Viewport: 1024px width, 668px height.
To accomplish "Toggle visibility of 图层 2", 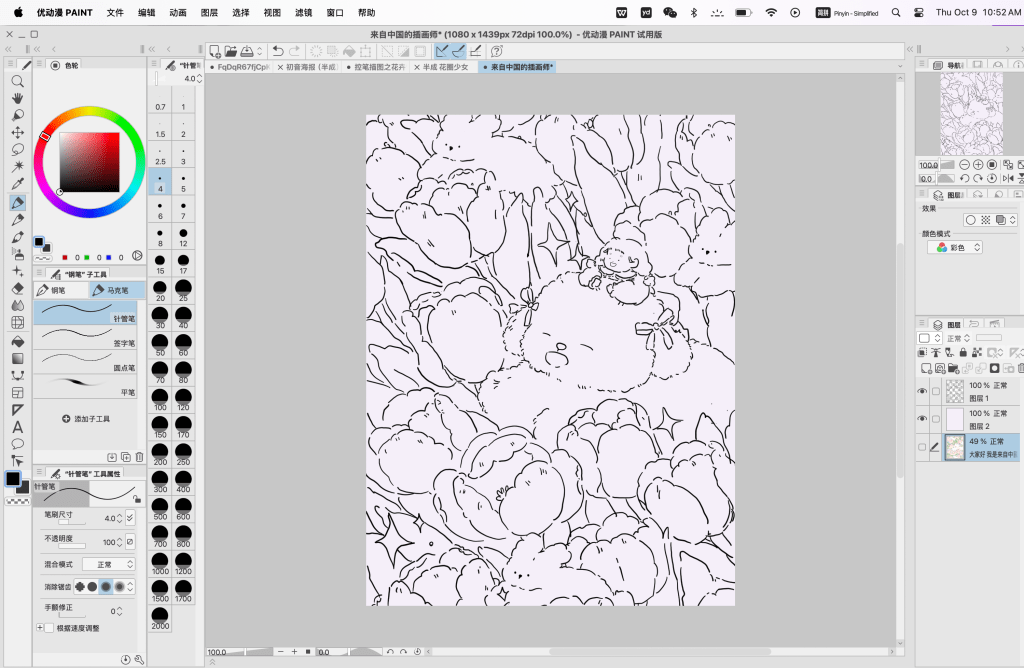I will (922, 418).
